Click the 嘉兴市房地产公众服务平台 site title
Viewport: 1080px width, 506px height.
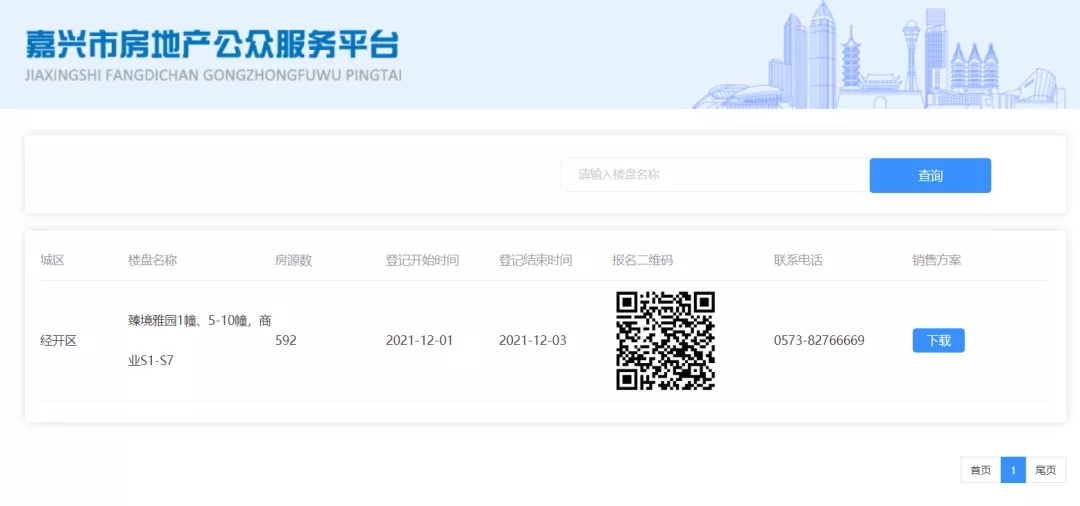pos(212,44)
